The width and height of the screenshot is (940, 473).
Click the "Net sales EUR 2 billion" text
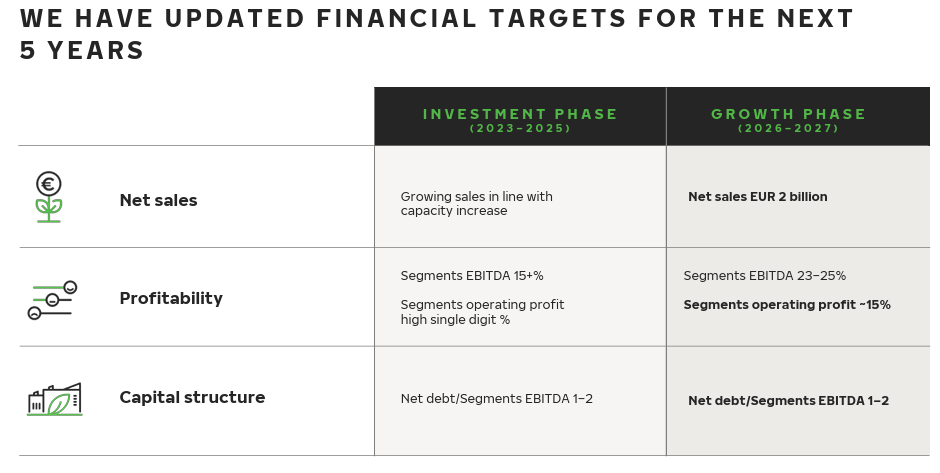(x=757, y=197)
